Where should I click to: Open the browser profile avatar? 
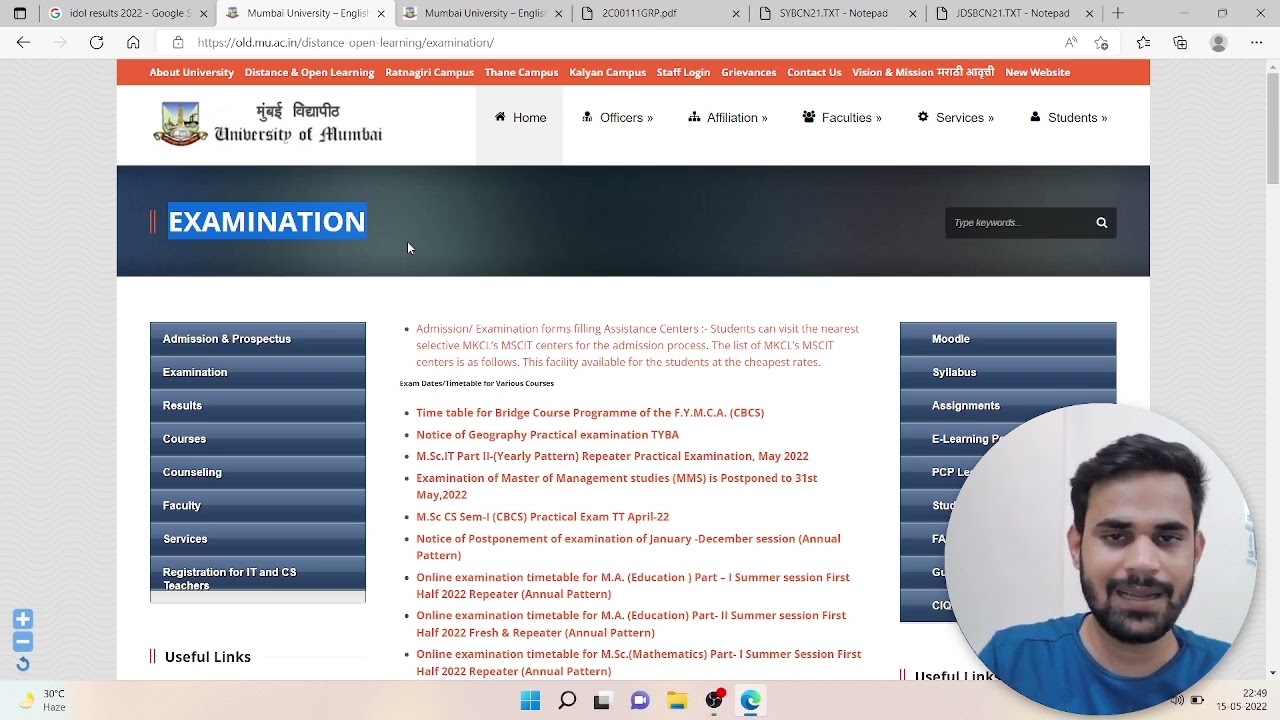pos(1218,42)
